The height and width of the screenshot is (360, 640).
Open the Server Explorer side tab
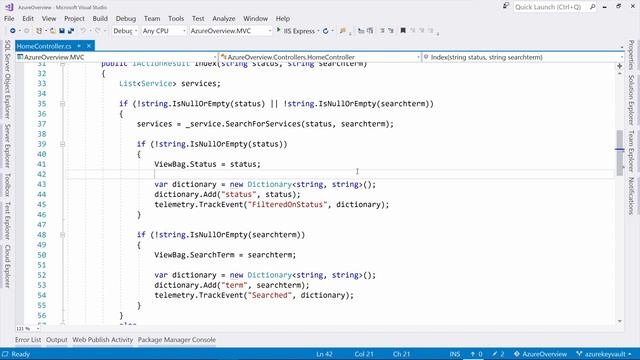coord(7,145)
